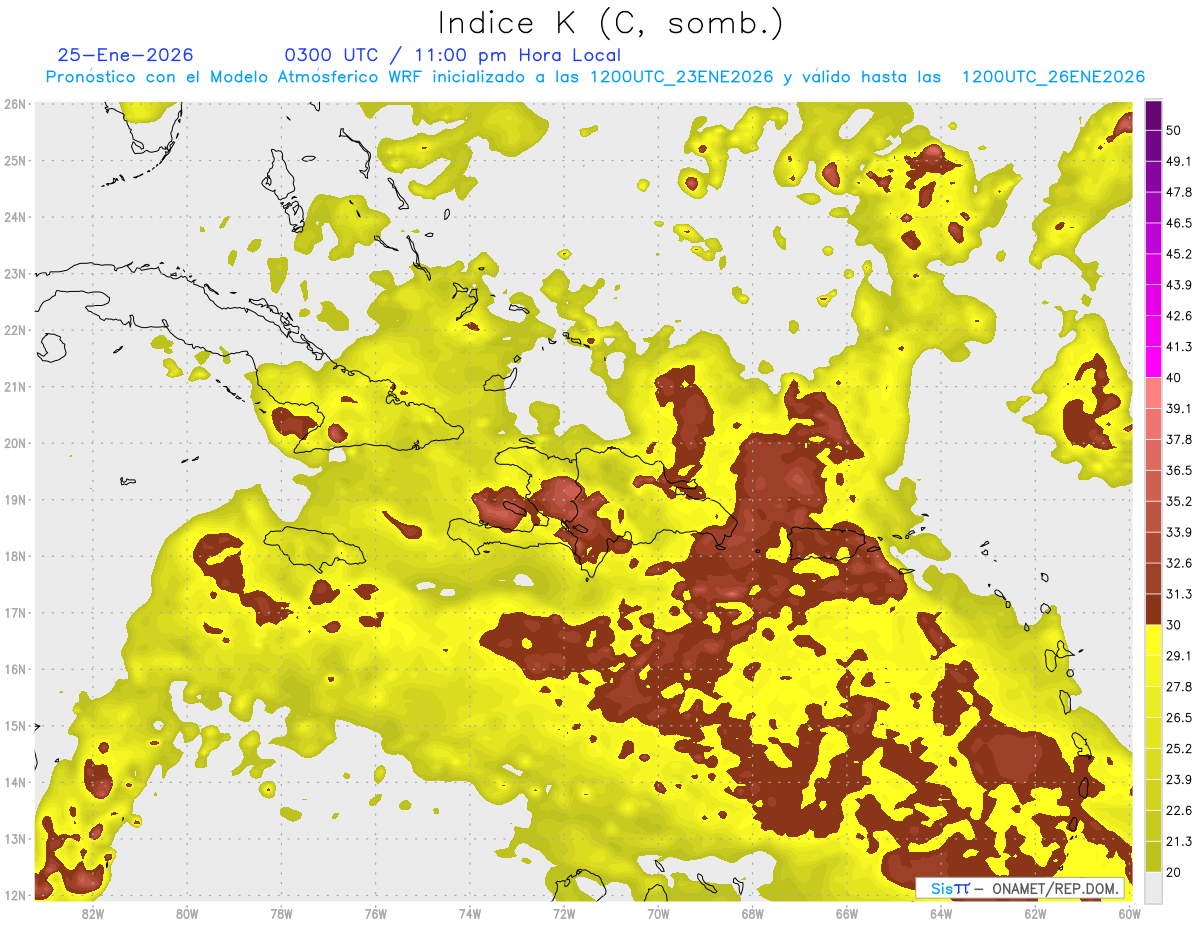Viewport: 1200px width, 927px height.
Task: Click the colorbar value '29.1'
Action: (1178, 656)
